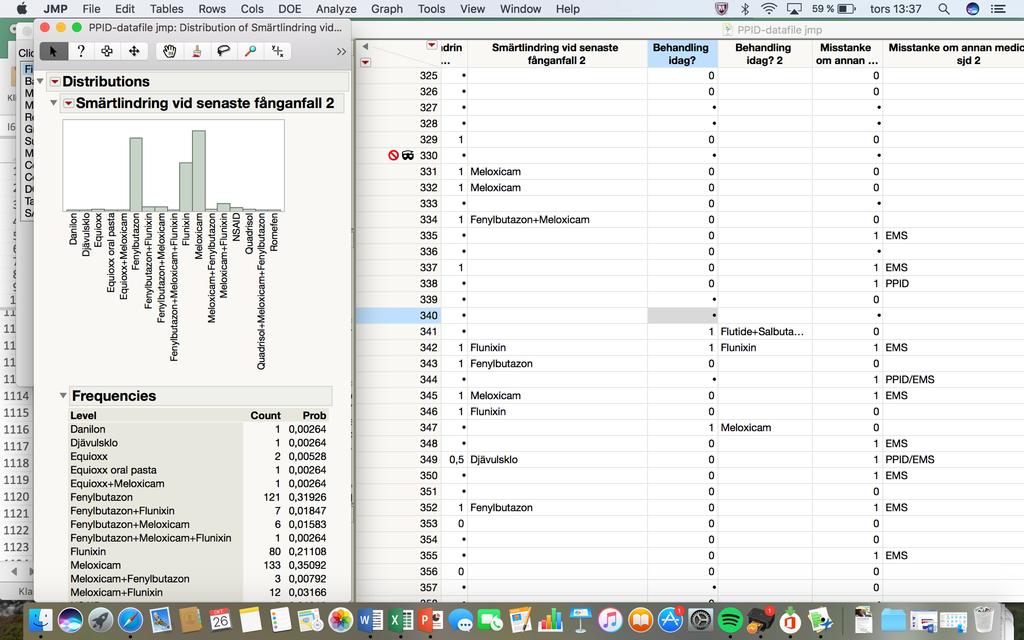
Task: Select the 'Behandling idag?' column header
Action: point(682,54)
